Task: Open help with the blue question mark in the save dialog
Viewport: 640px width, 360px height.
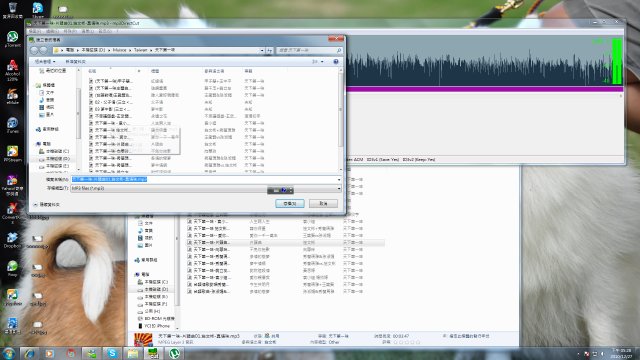Action: pyautogui.click(x=336, y=62)
